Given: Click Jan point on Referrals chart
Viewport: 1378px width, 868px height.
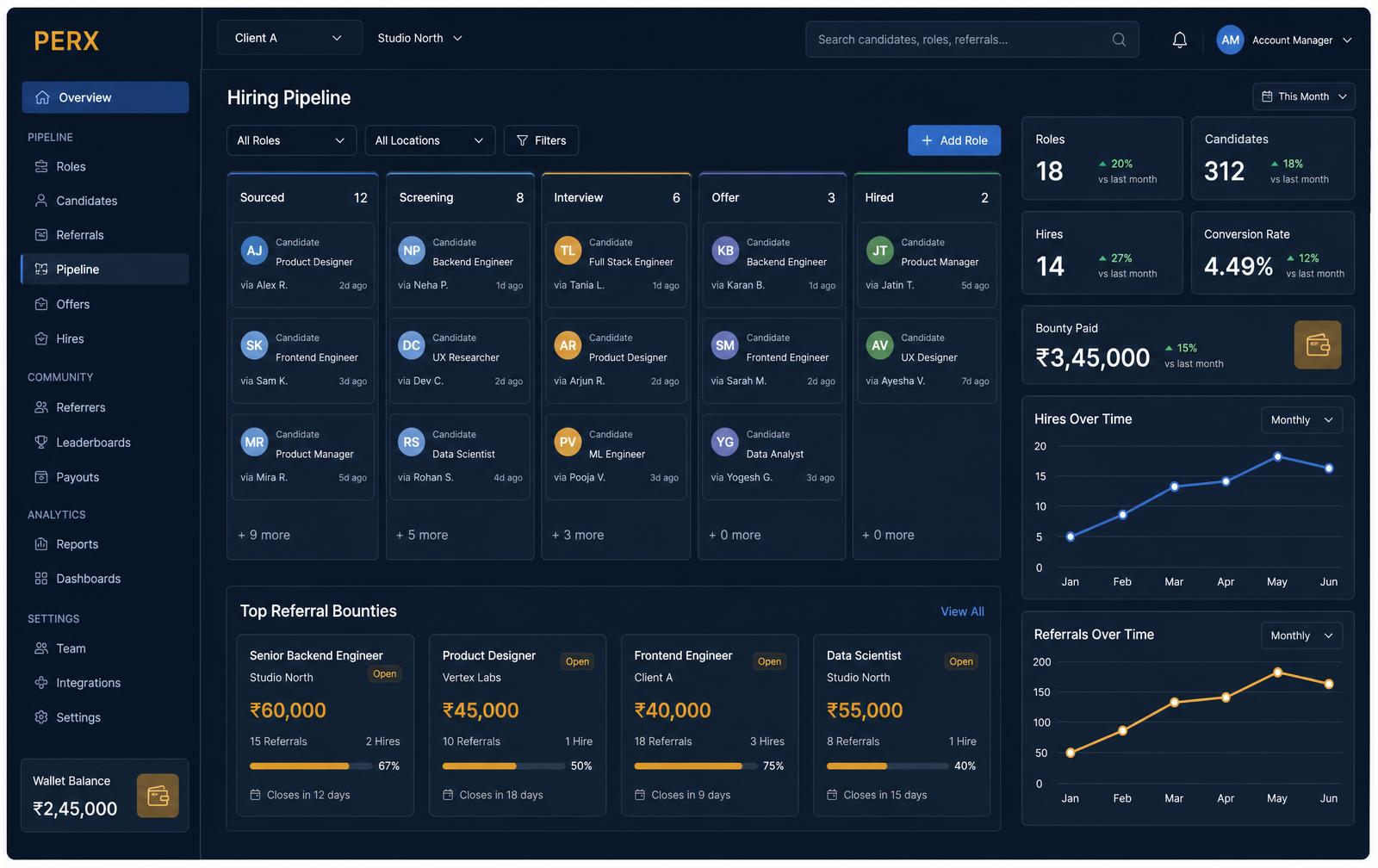Looking at the screenshot, I should (1071, 753).
